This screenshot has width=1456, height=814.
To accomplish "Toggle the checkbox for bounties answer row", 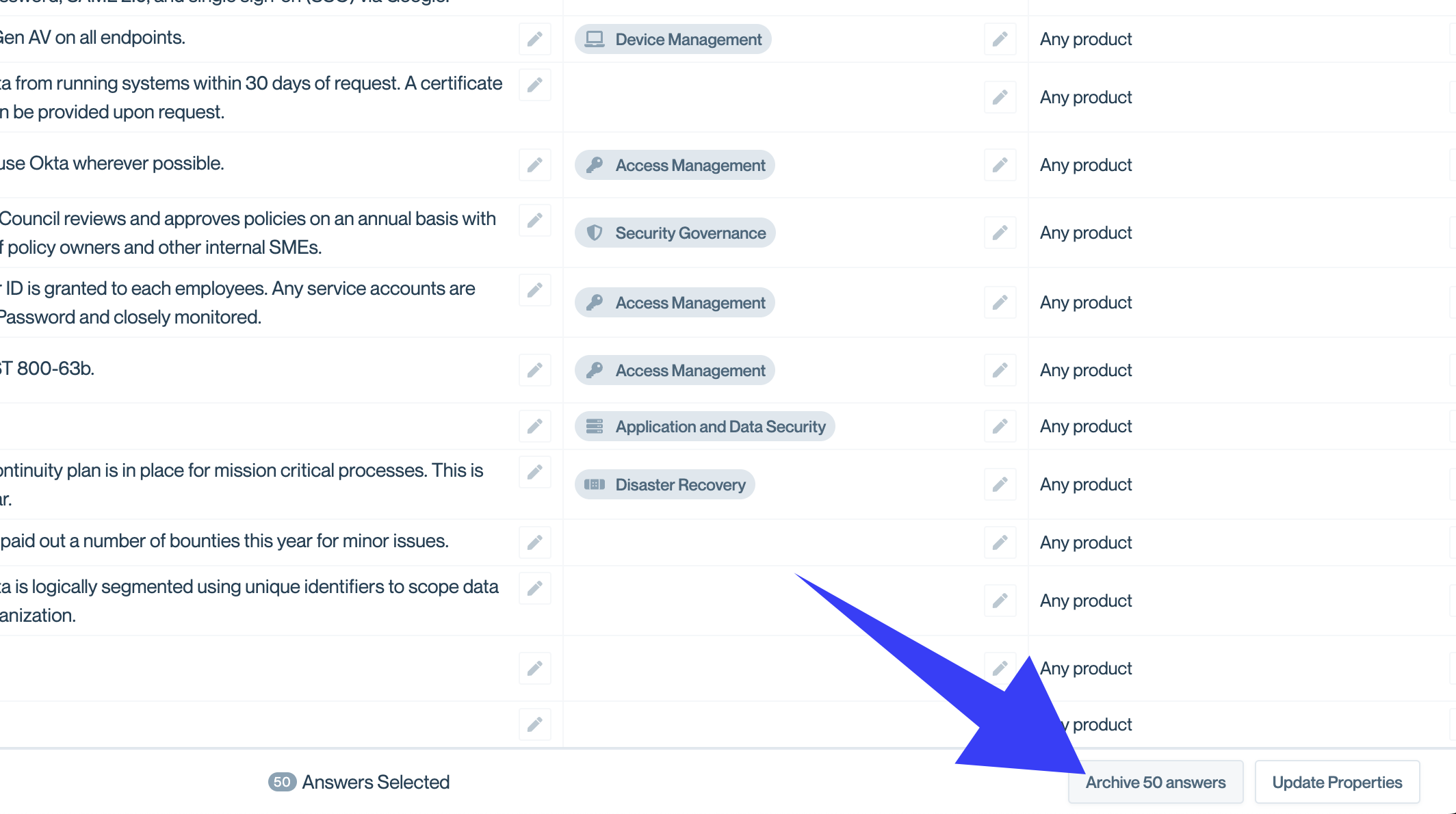I will click(0, 541).
